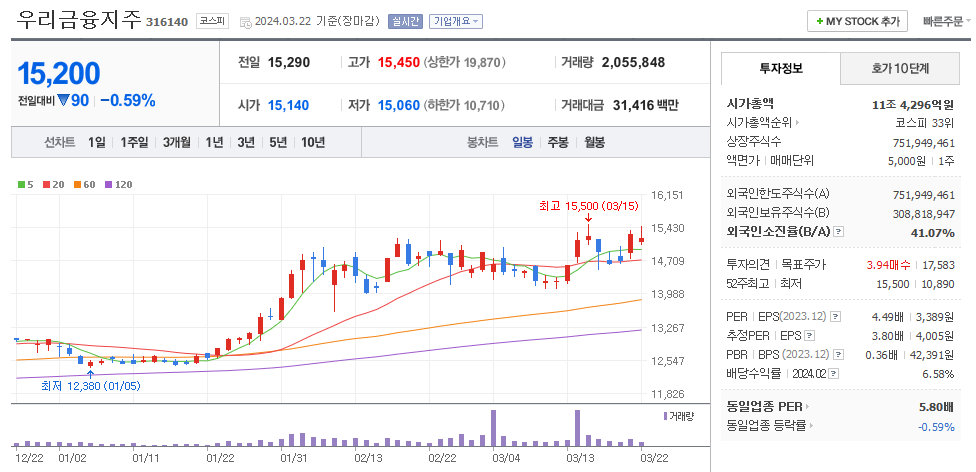
Task: Click the 우리금융지주 stock title
Action: pyautogui.click(x=80, y=20)
